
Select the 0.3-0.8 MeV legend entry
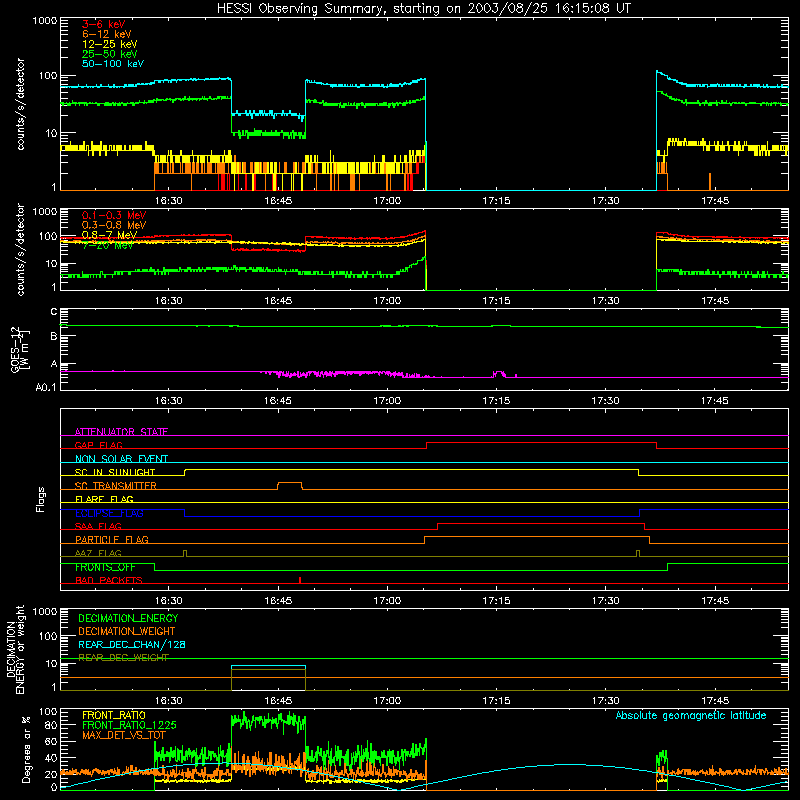(x=114, y=225)
